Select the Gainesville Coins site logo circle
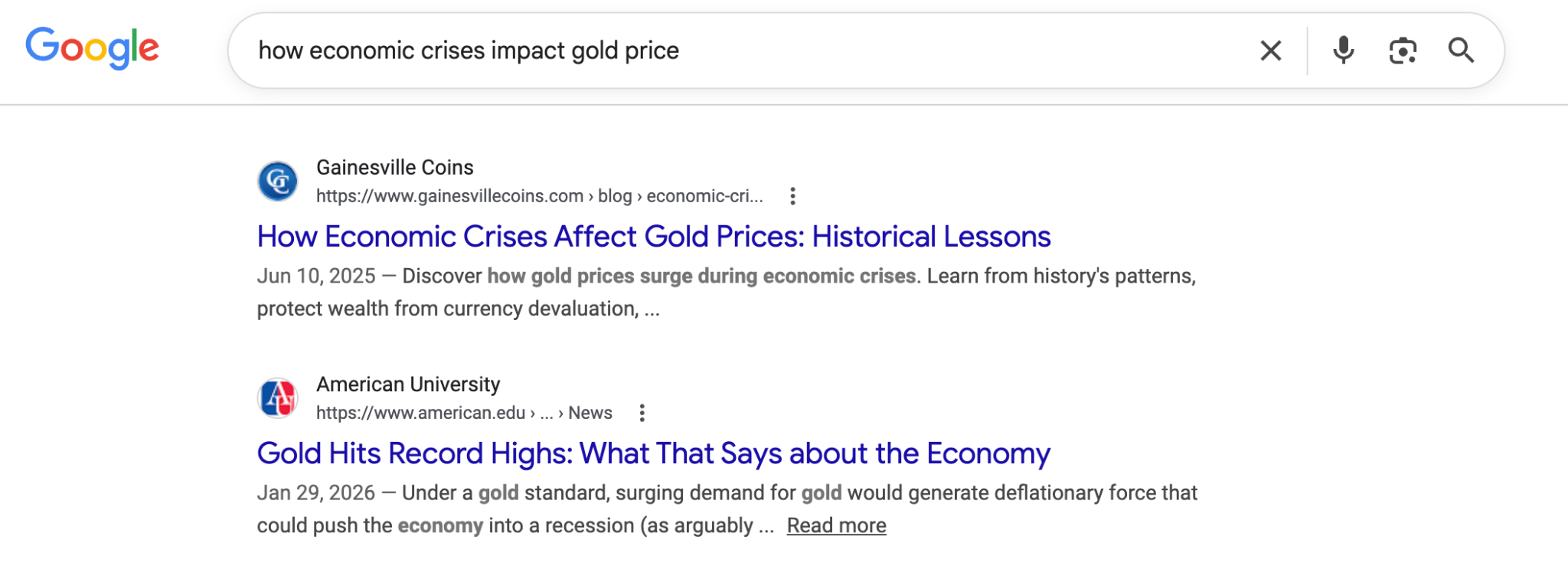 277,181
